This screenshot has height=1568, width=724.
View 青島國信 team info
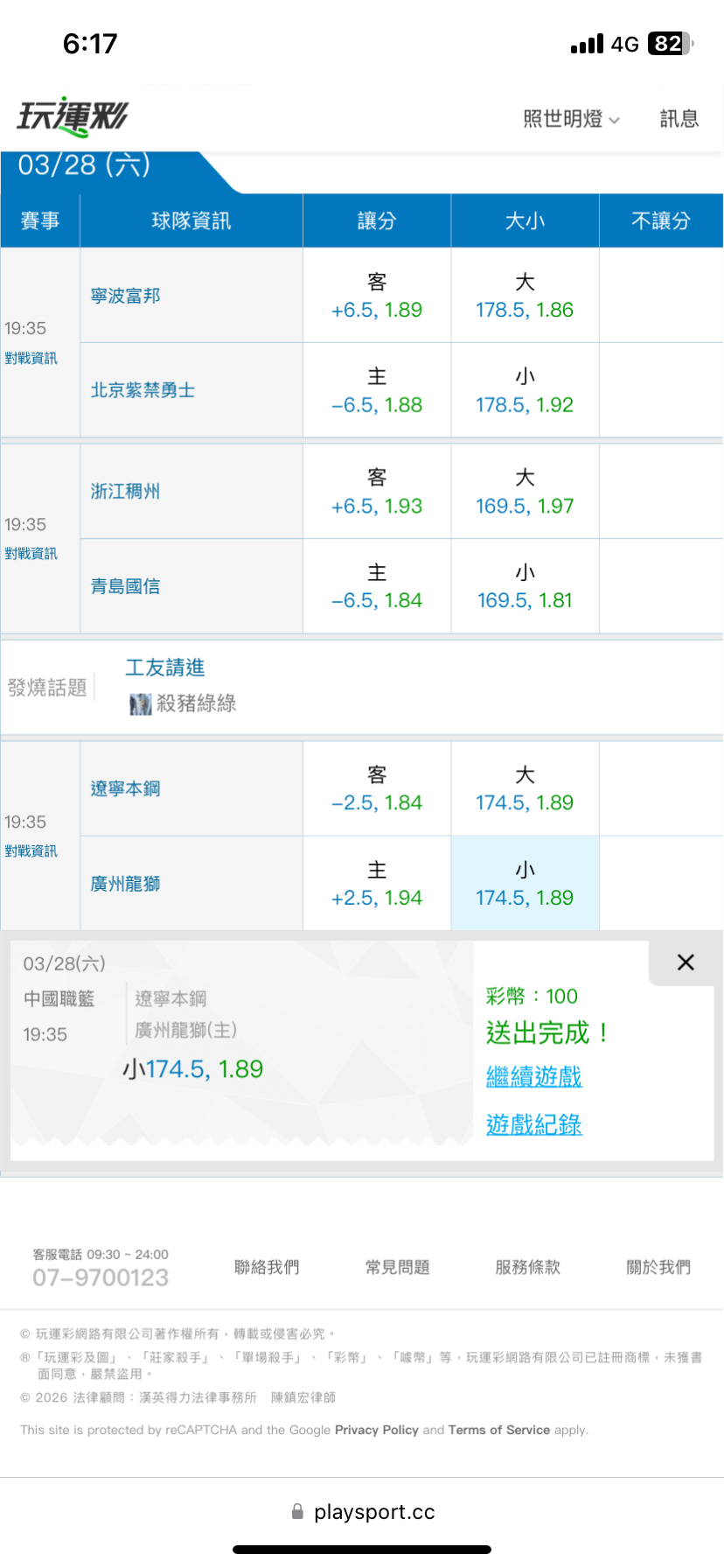pos(126,586)
